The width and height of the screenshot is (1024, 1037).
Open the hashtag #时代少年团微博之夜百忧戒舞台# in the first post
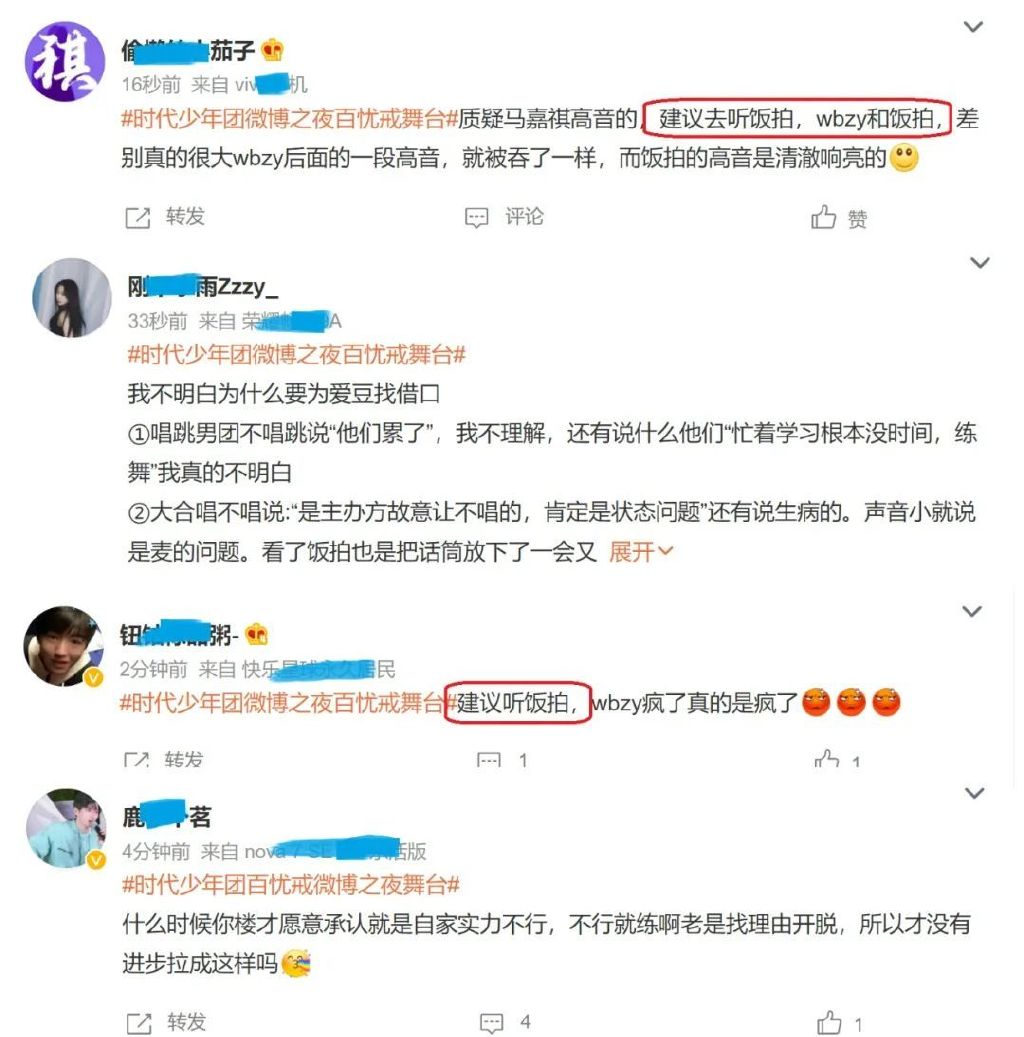(x=290, y=119)
